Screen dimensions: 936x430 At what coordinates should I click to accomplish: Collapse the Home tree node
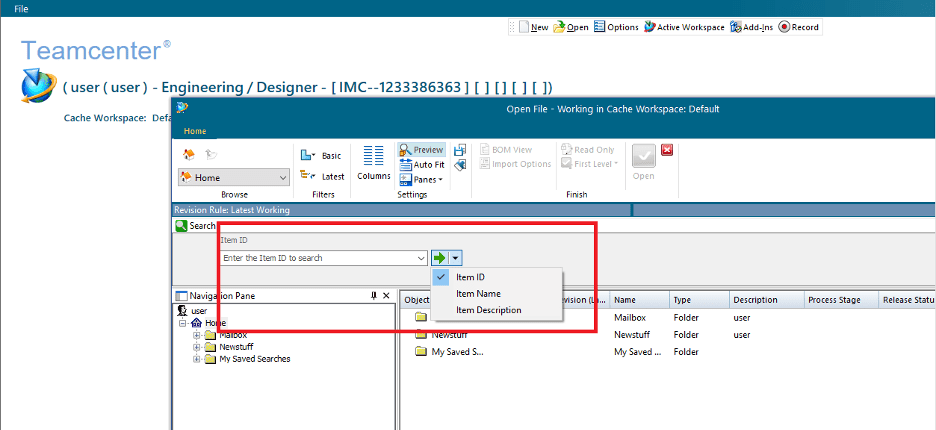coord(183,323)
